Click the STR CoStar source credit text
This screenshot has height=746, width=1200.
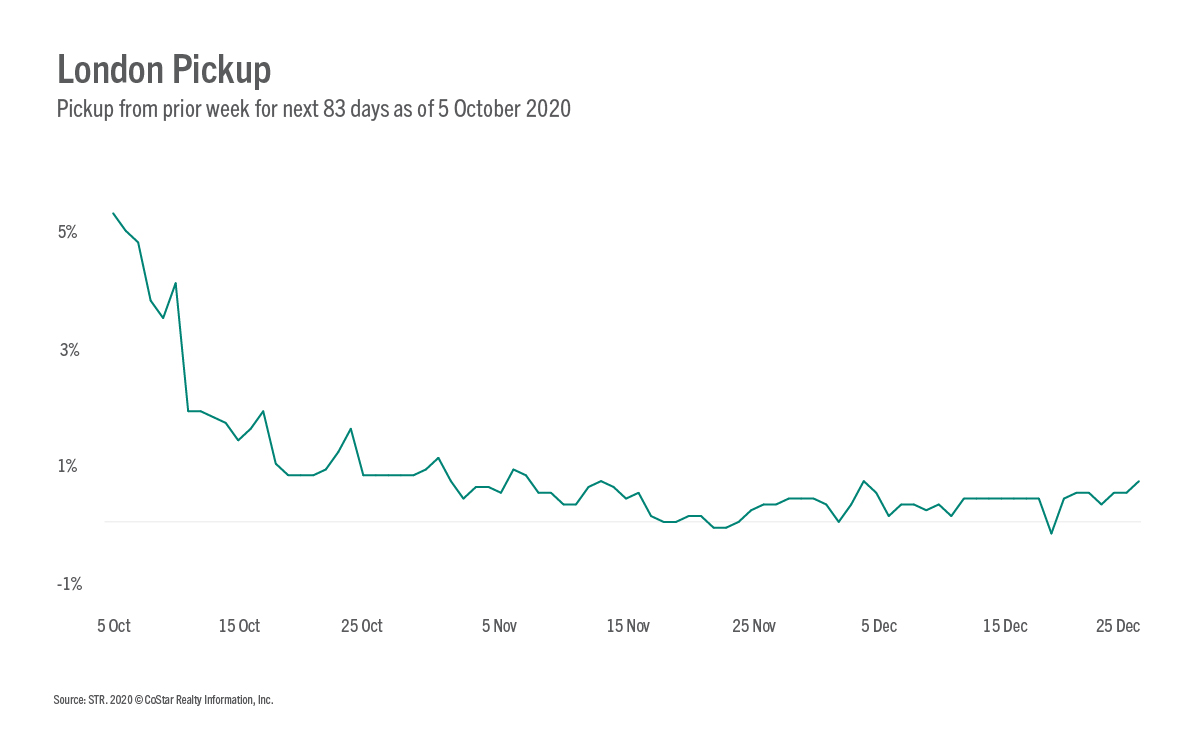163,700
